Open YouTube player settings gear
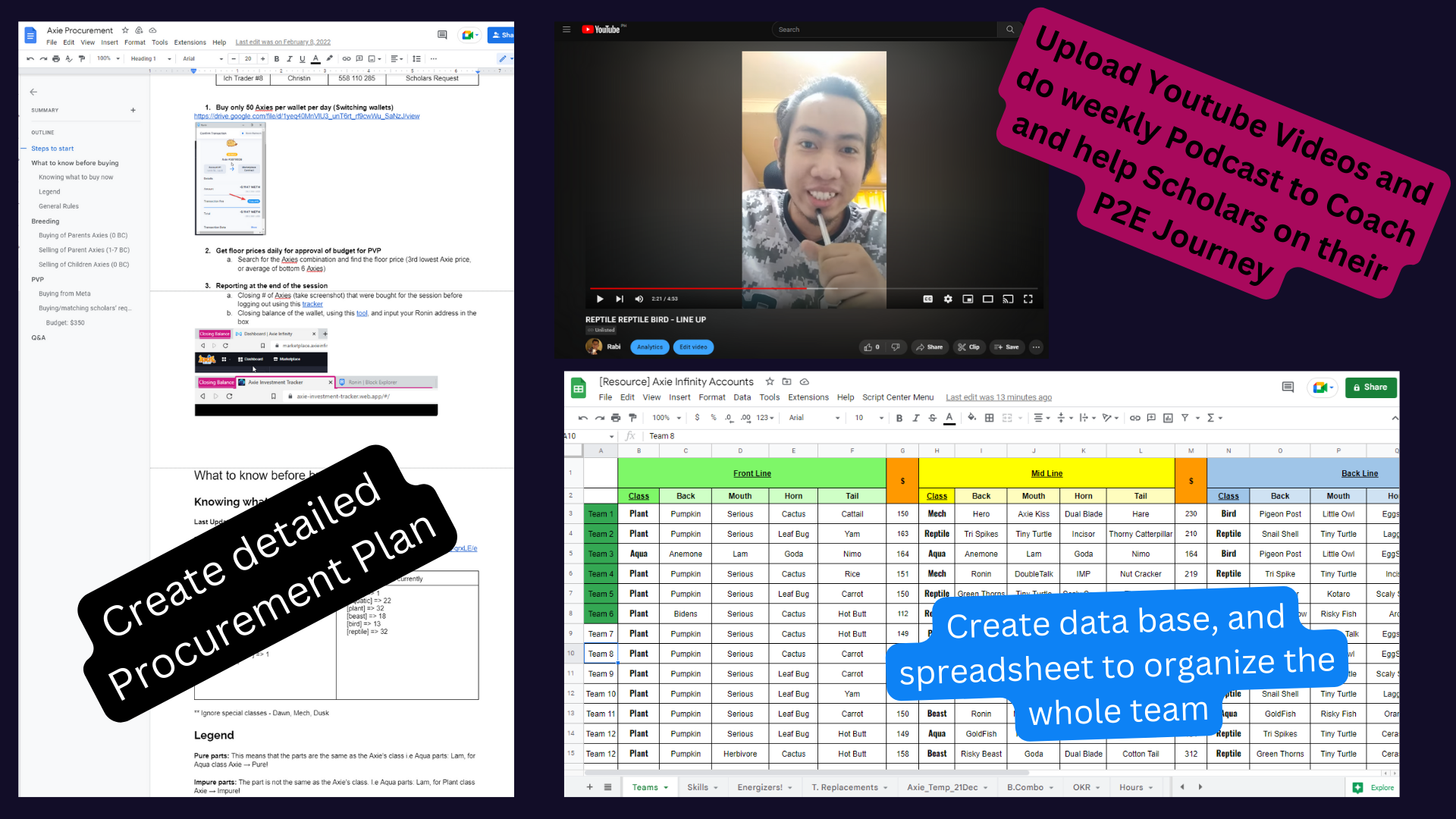The height and width of the screenshot is (819, 1456). [948, 299]
